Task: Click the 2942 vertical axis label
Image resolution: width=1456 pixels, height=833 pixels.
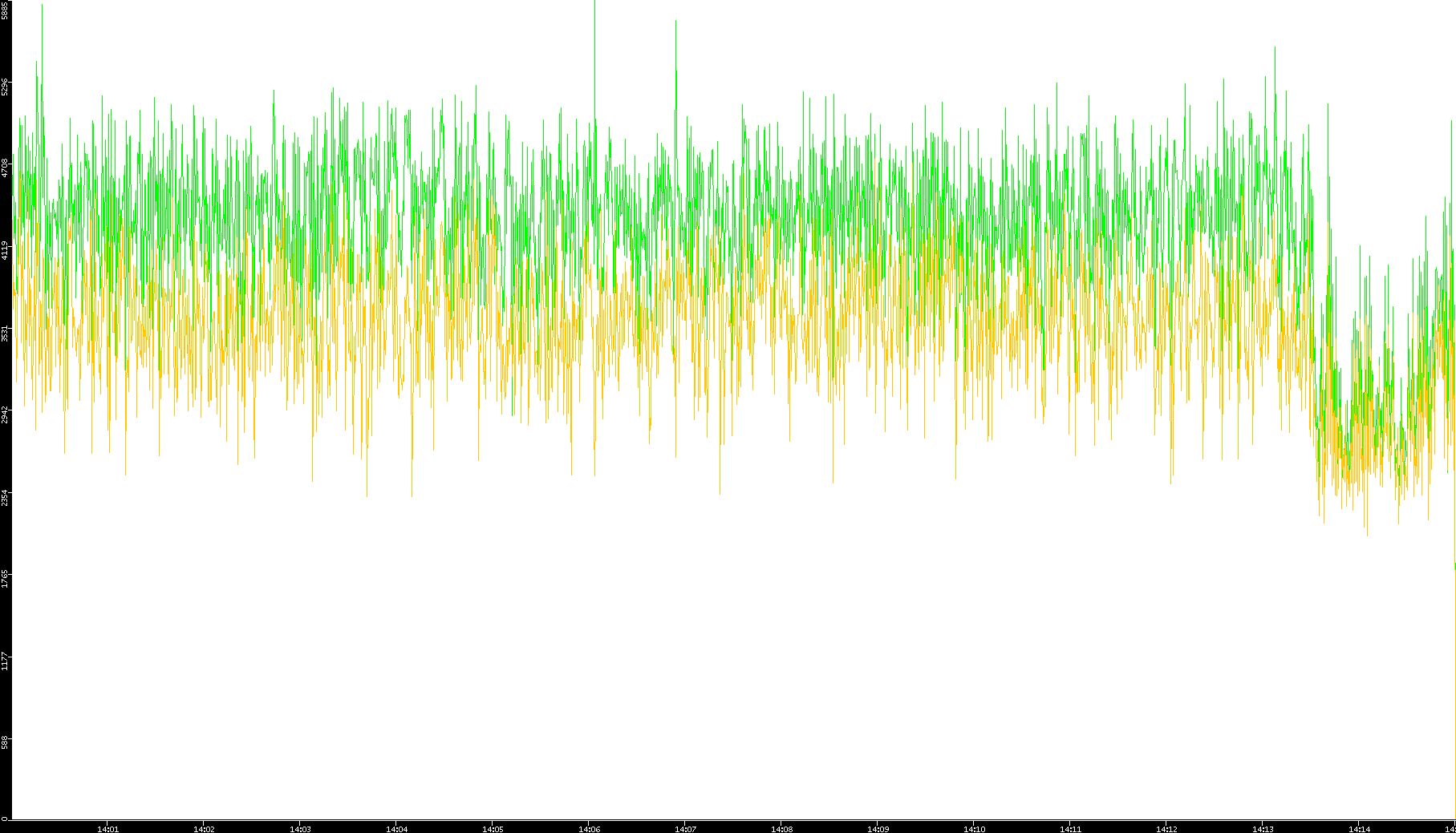Action: click(x=5, y=415)
